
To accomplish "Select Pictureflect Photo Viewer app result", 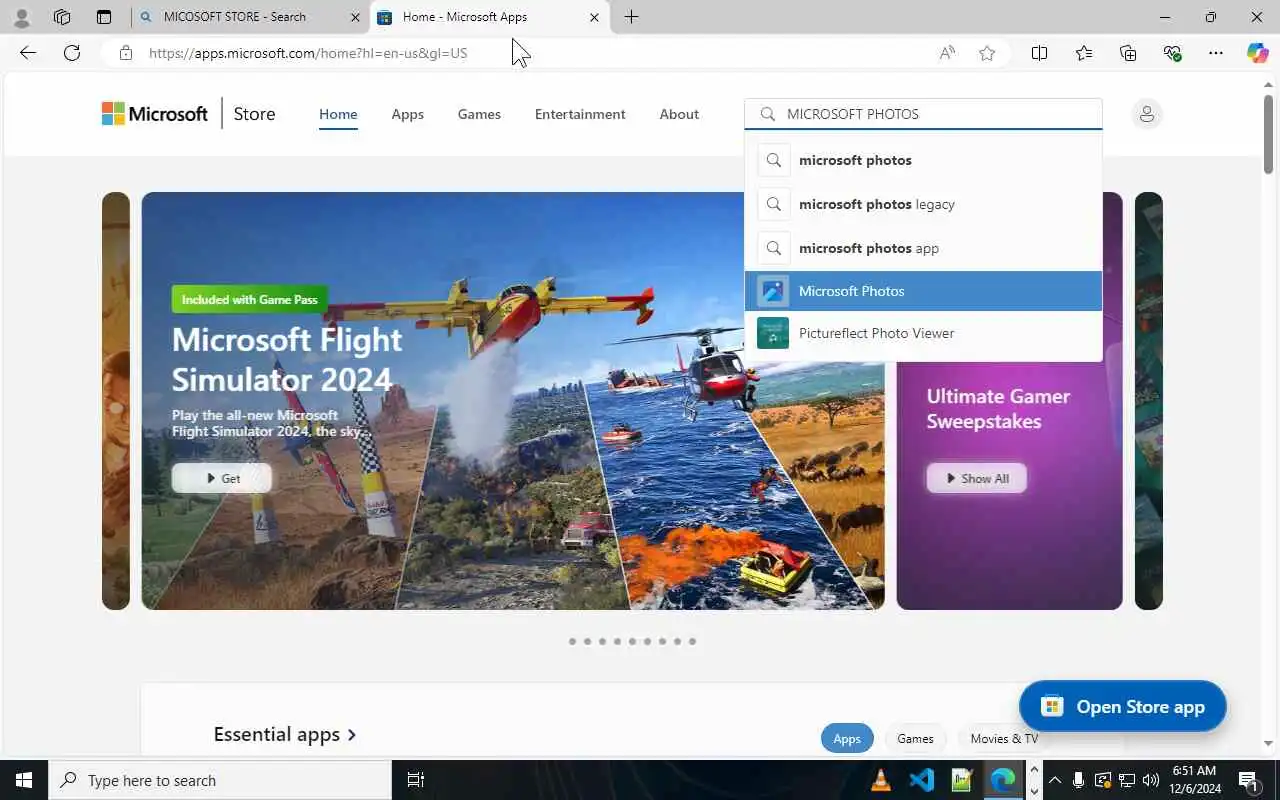I will pyautogui.click(x=923, y=333).
